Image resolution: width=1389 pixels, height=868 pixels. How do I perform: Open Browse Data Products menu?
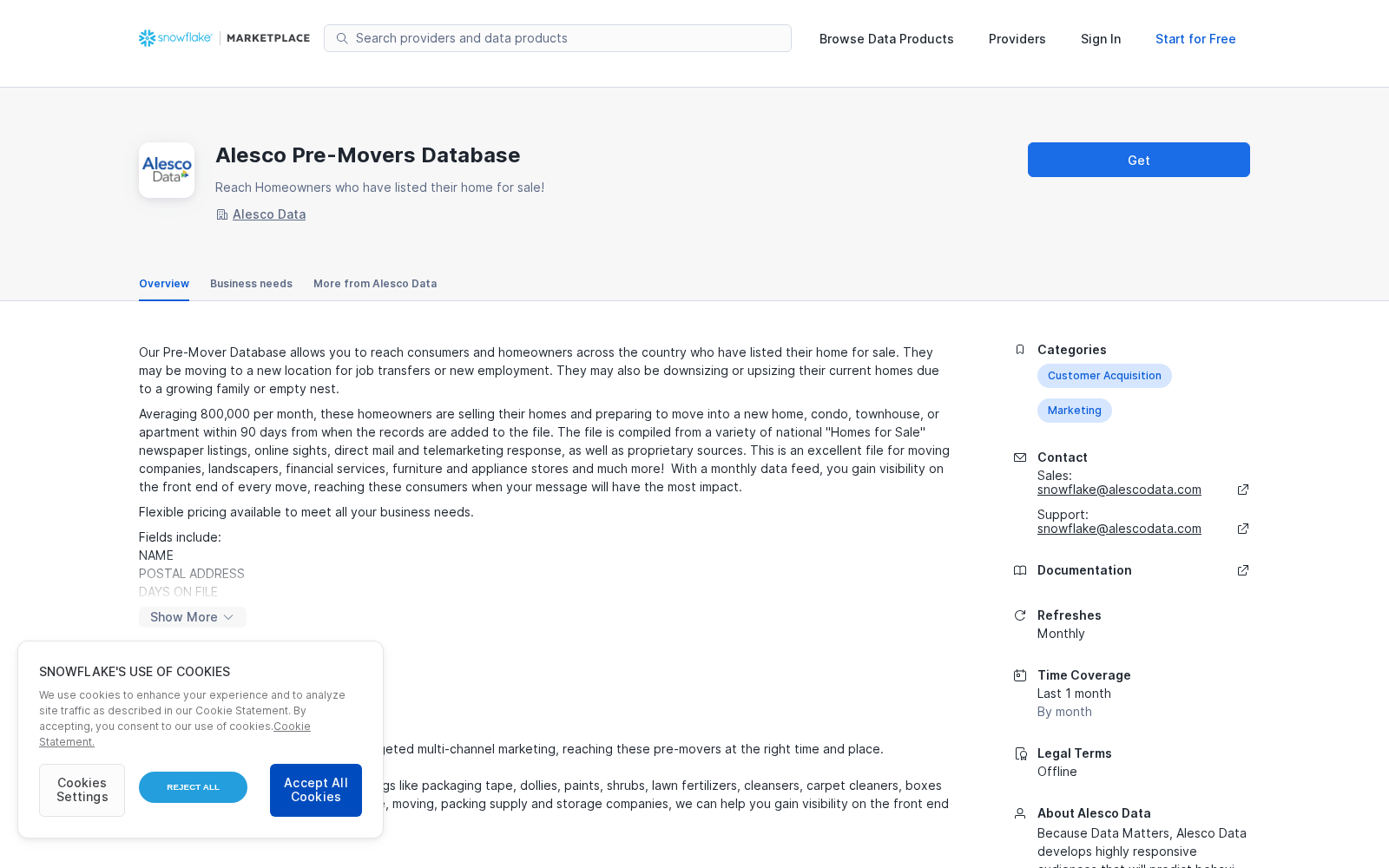[886, 39]
